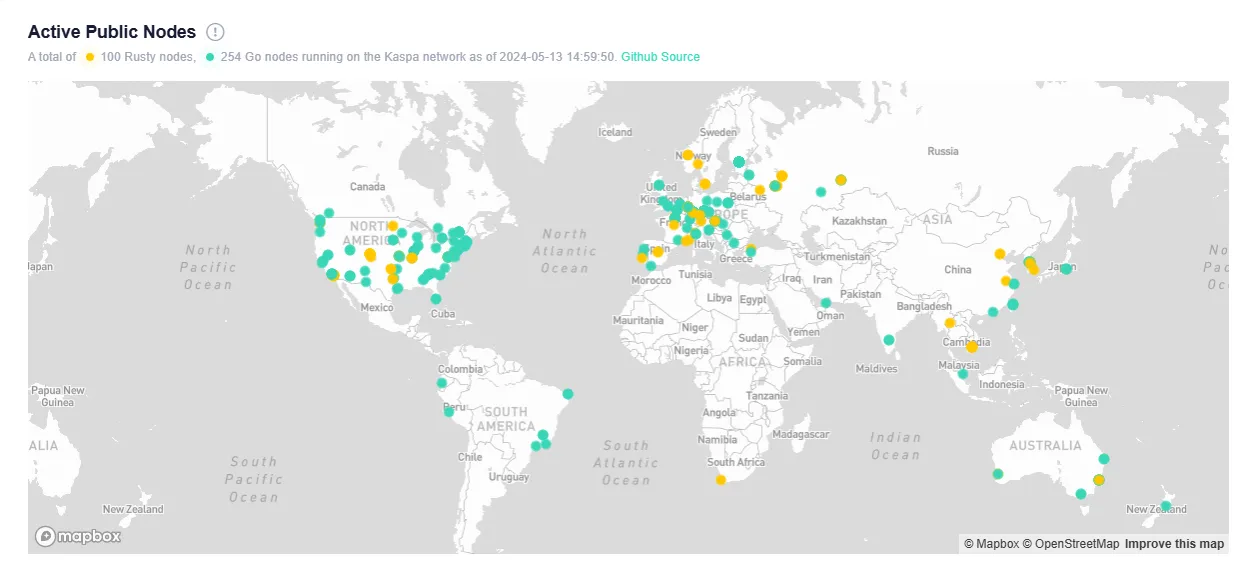Click the green legend dot for Go nodes
Screen dimensions: 1242x575
point(210,57)
